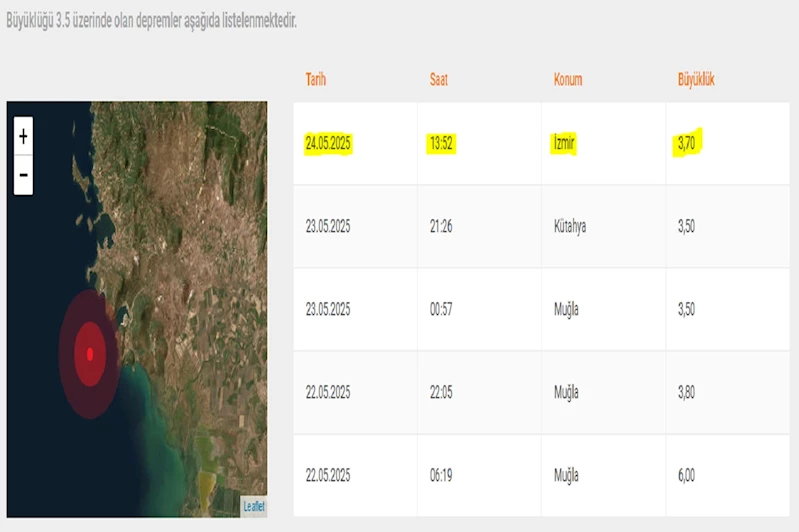This screenshot has width=799, height=532.
Task: Select the Konum column header
Action: coord(568,79)
